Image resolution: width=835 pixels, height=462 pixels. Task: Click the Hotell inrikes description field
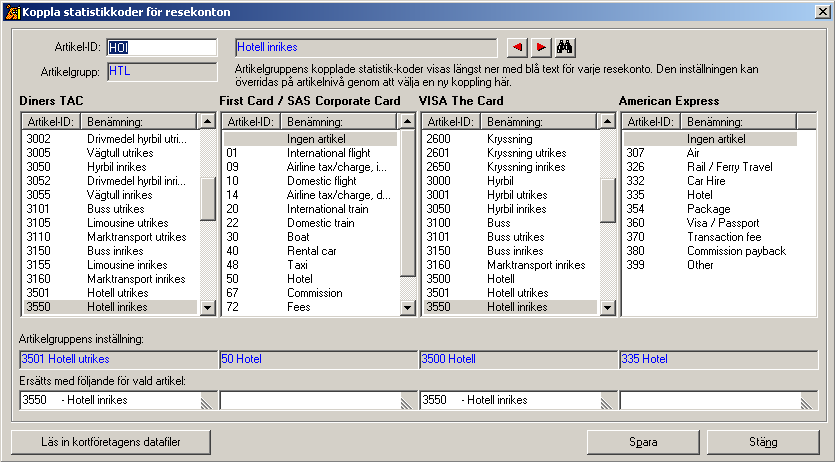(x=366, y=47)
